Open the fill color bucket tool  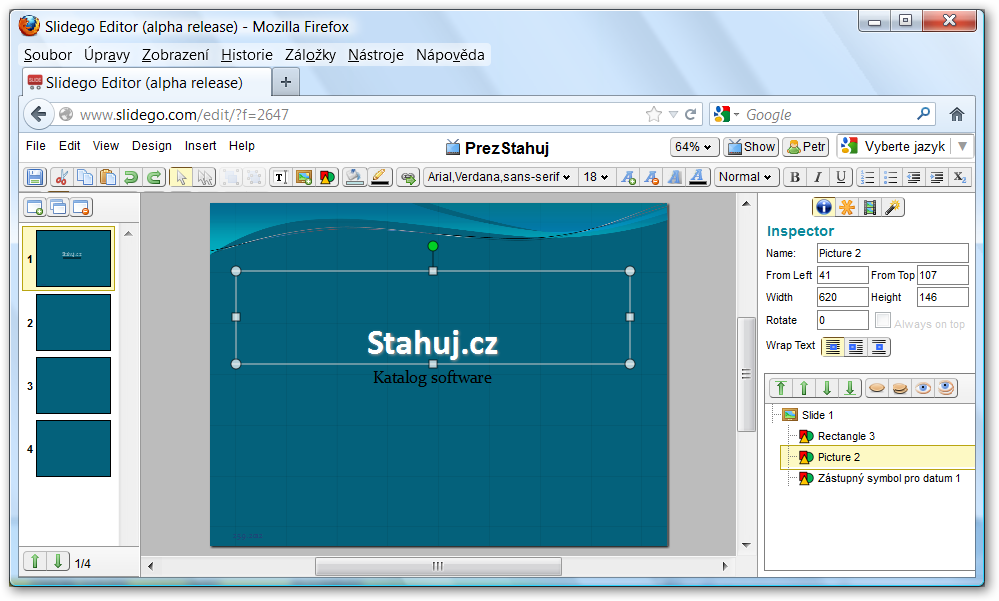[x=354, y=177]
